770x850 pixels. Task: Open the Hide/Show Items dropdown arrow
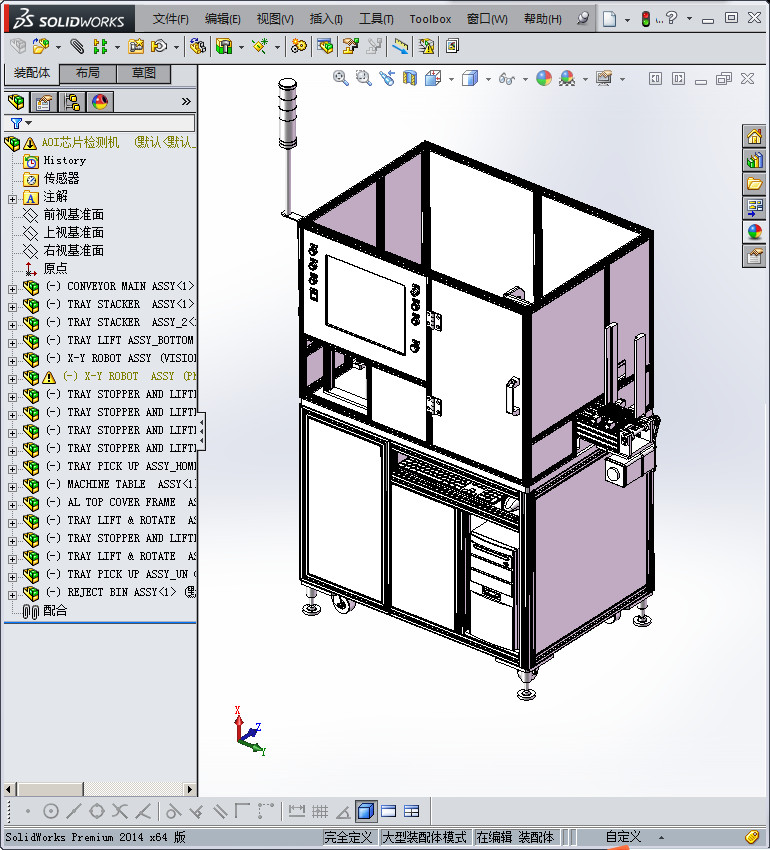click(x=525, y=80)
